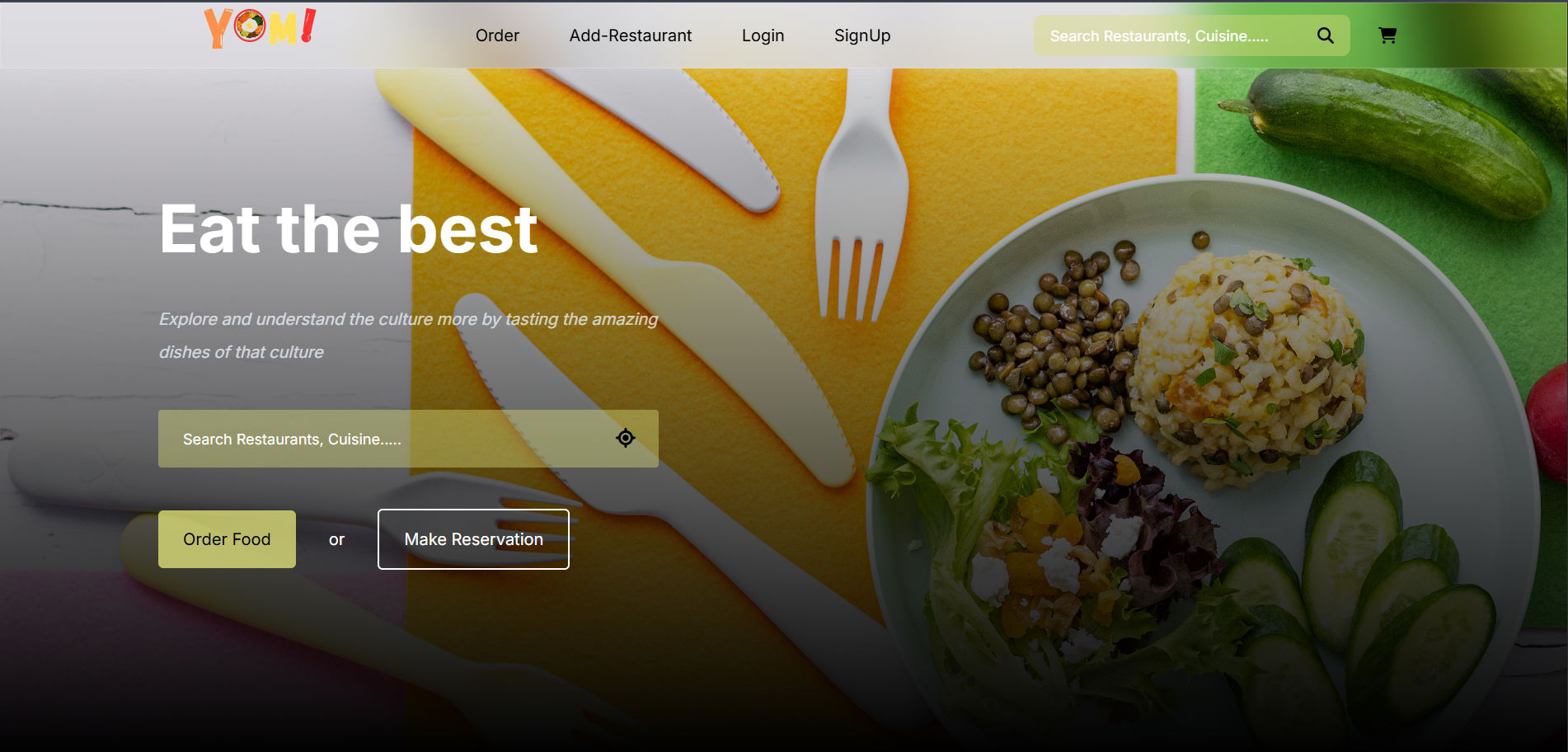1568x752 pixels.
Task: Click the YOM! logo
Action: pos(261,29)
